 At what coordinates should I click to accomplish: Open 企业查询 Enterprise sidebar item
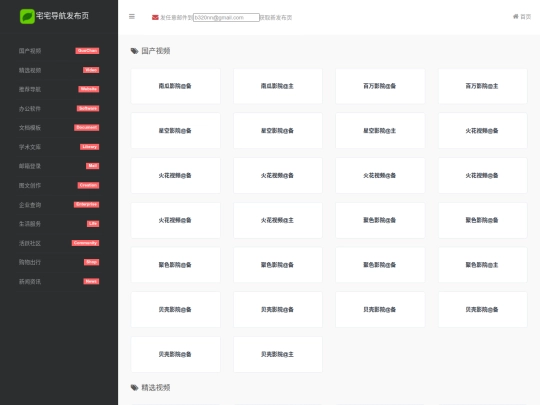pos(59,205)
